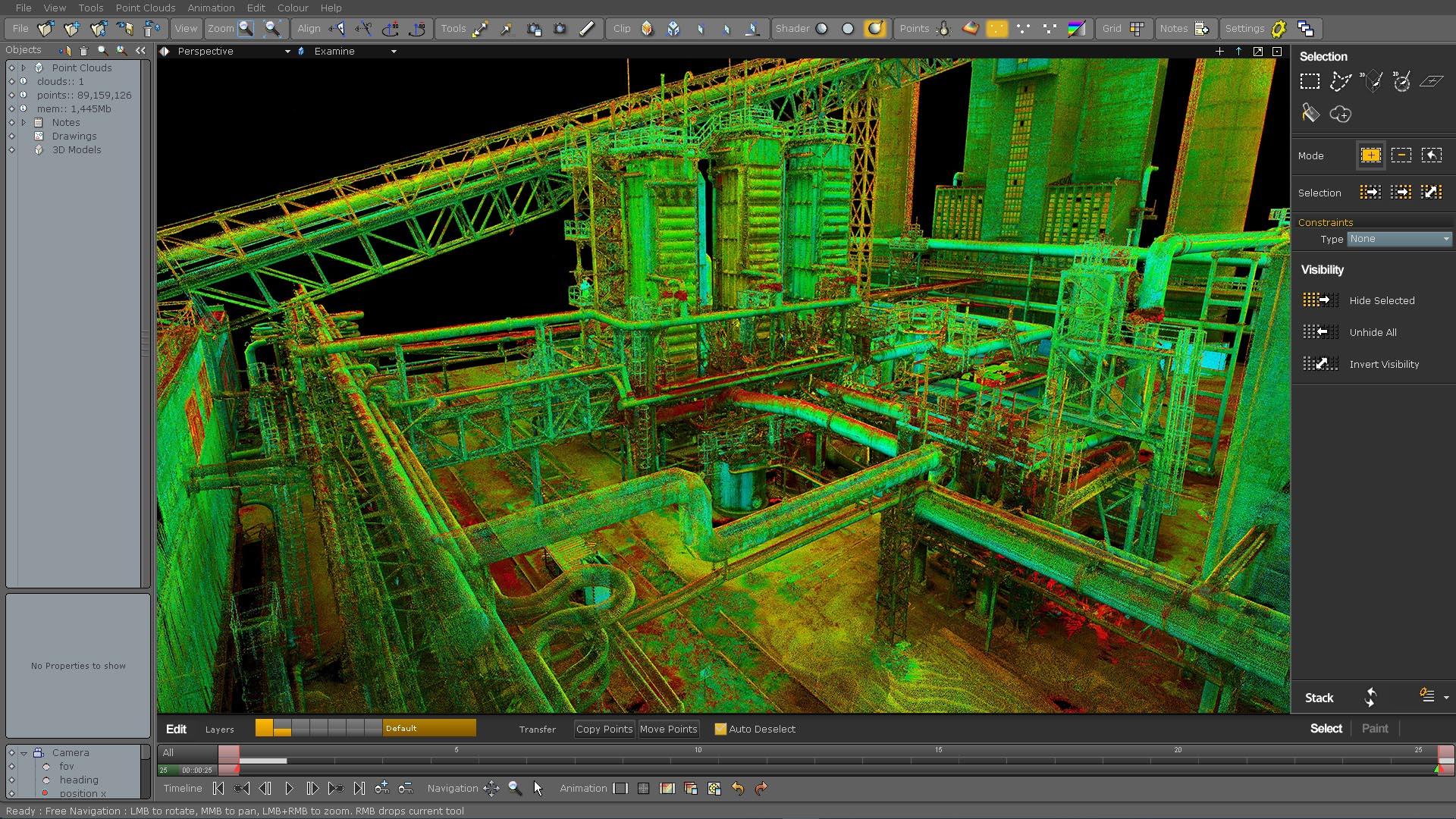
Task: Select the lasso selection tool
Action: 1340,81
